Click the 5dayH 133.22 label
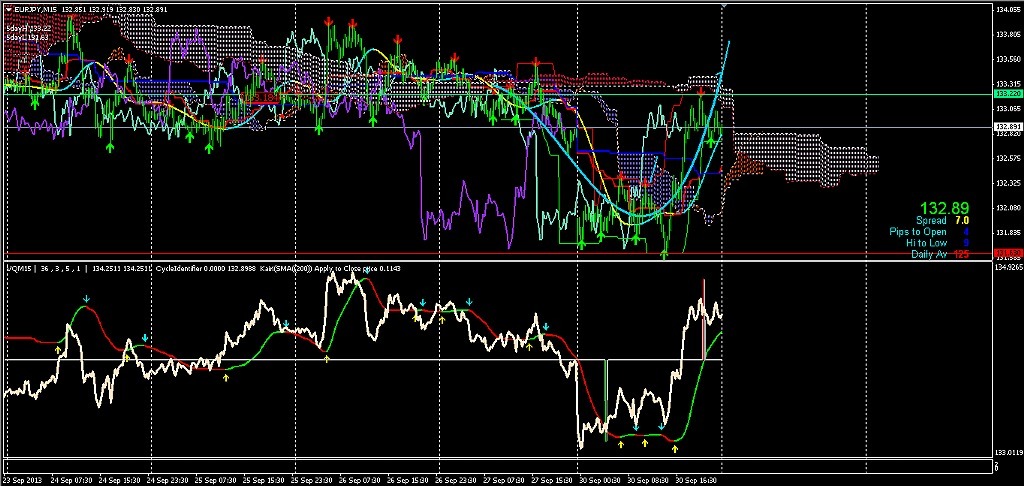Viewport: 1024px width, 486px height. click(27, 29)
